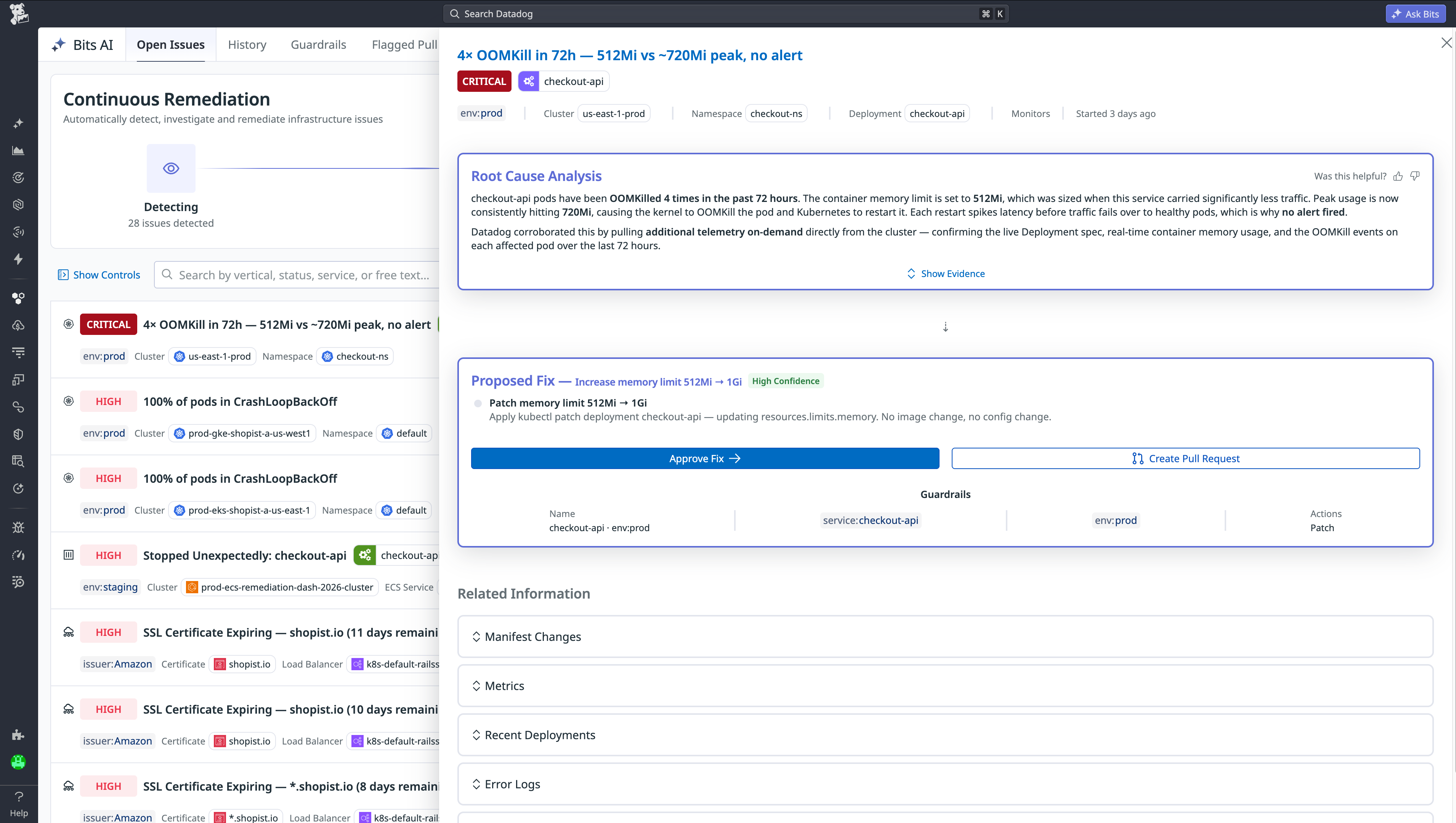Open the issue title link 4× OOMKill in 72h
Viewport: 1456px width, 823px height.
(x=629, y=55)
